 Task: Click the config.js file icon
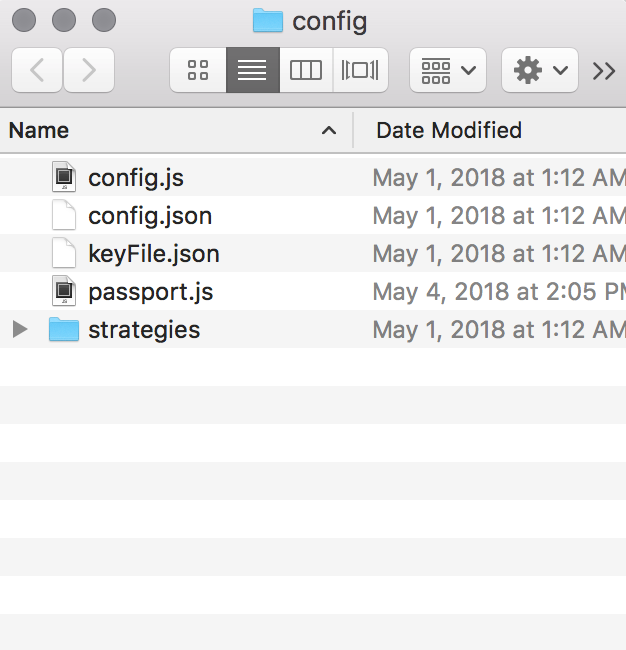click(64, 178)
